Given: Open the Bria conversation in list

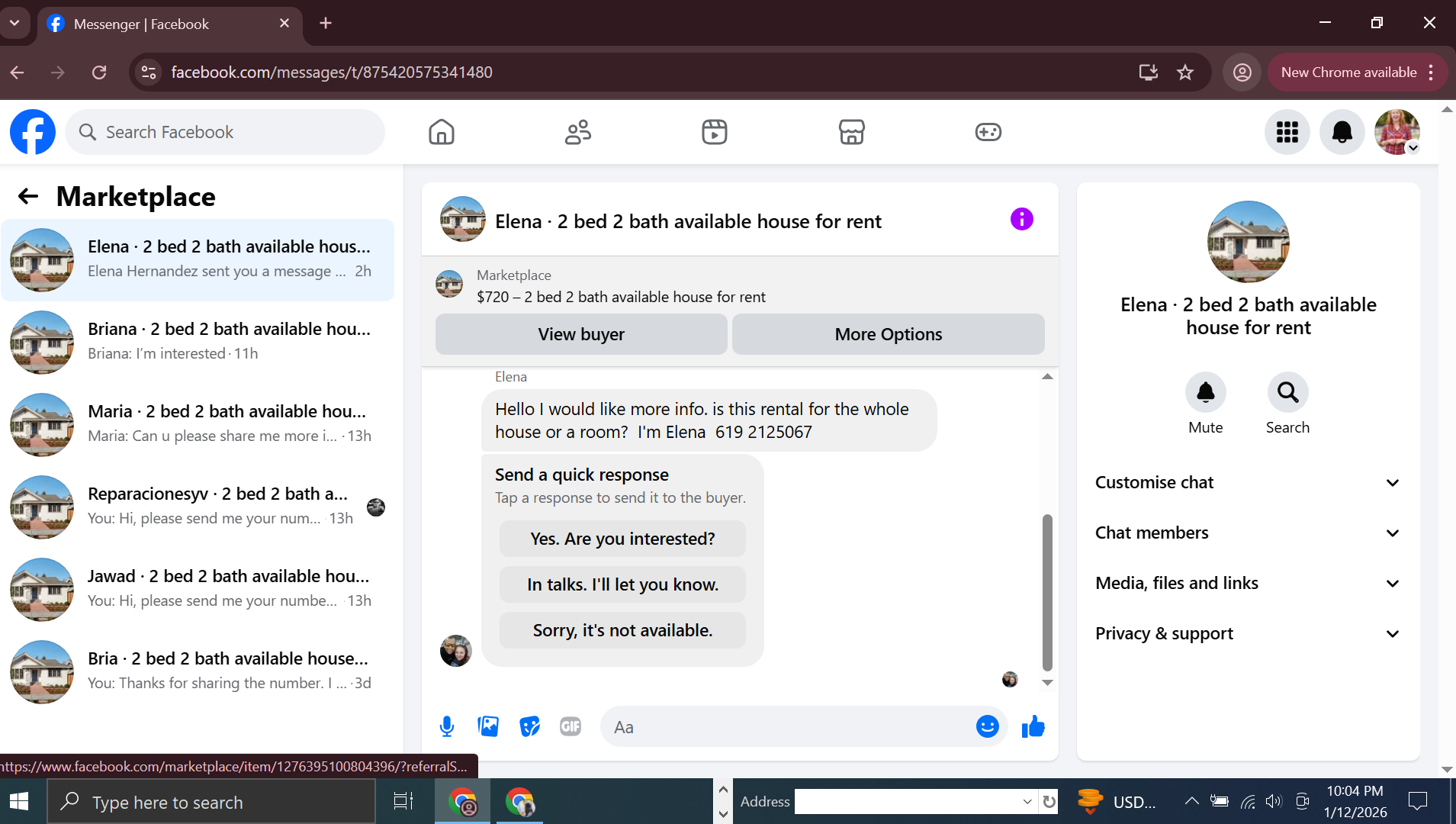Looking at the screenshot, I should click(198, 672).
